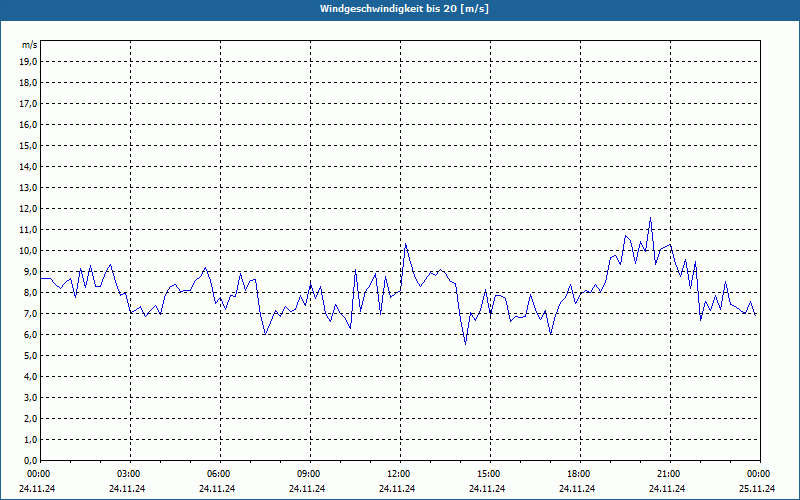Click the 7,0 y-axis label

pyautogui.click(x=31, y=314)
